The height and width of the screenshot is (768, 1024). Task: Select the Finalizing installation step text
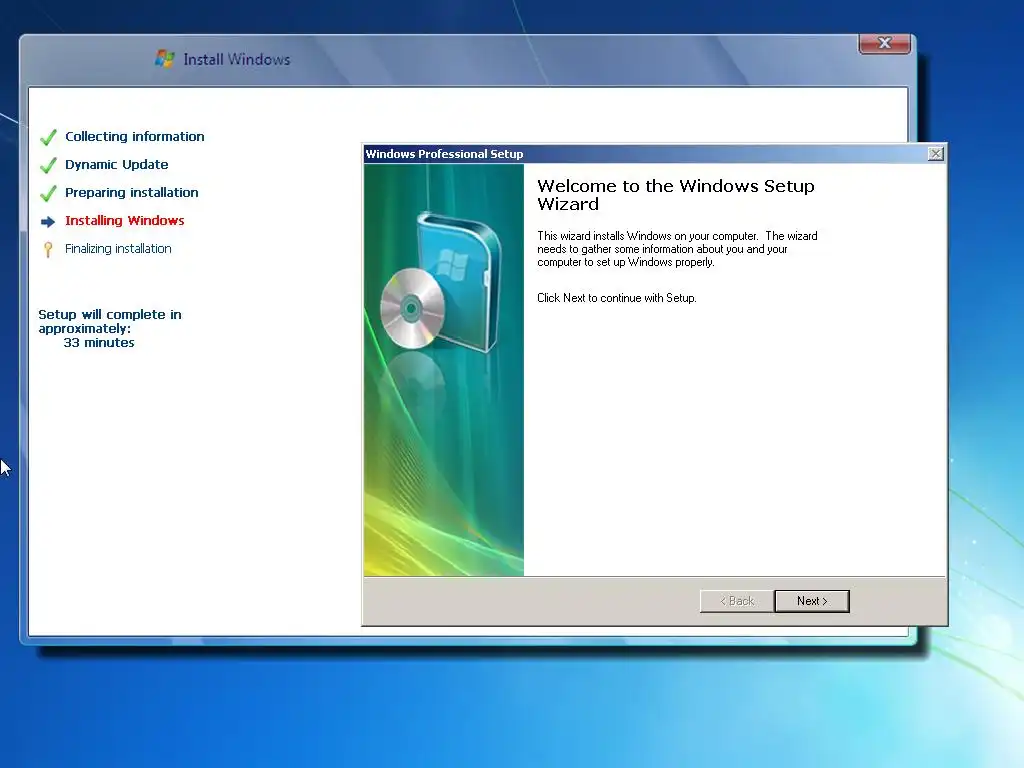[x=118, y=249]
